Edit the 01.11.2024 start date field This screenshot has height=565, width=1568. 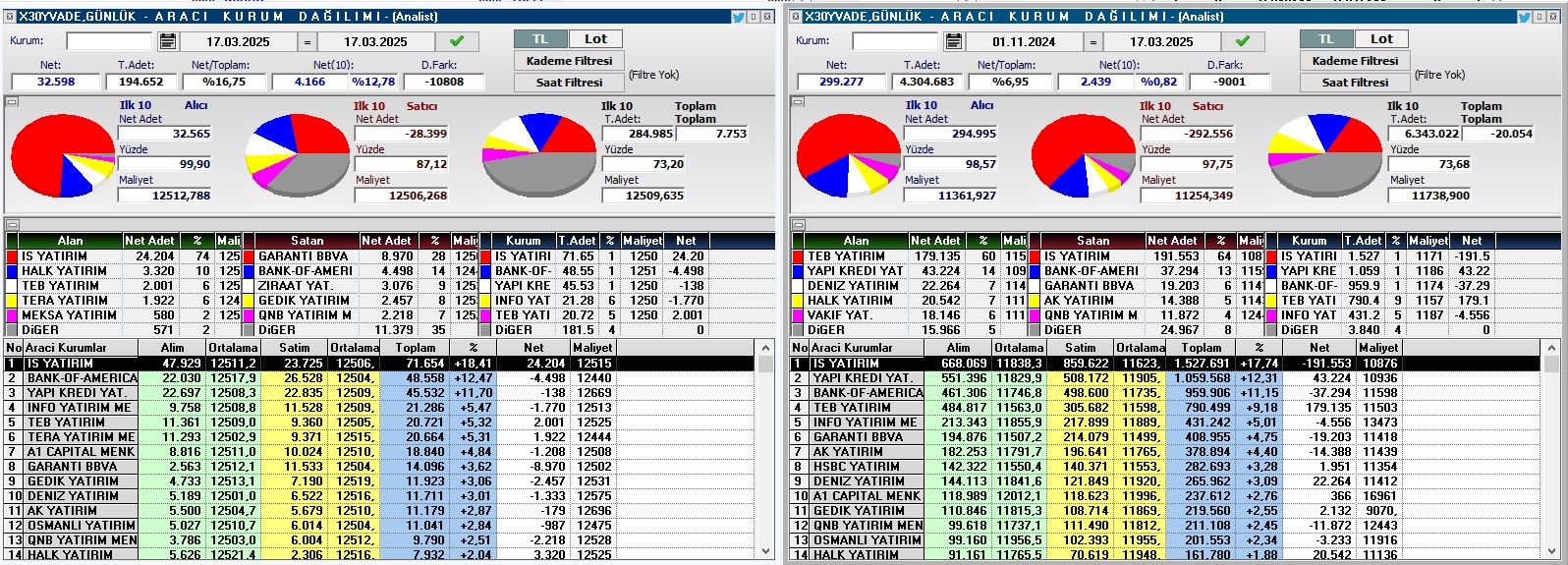point(1024,42)
